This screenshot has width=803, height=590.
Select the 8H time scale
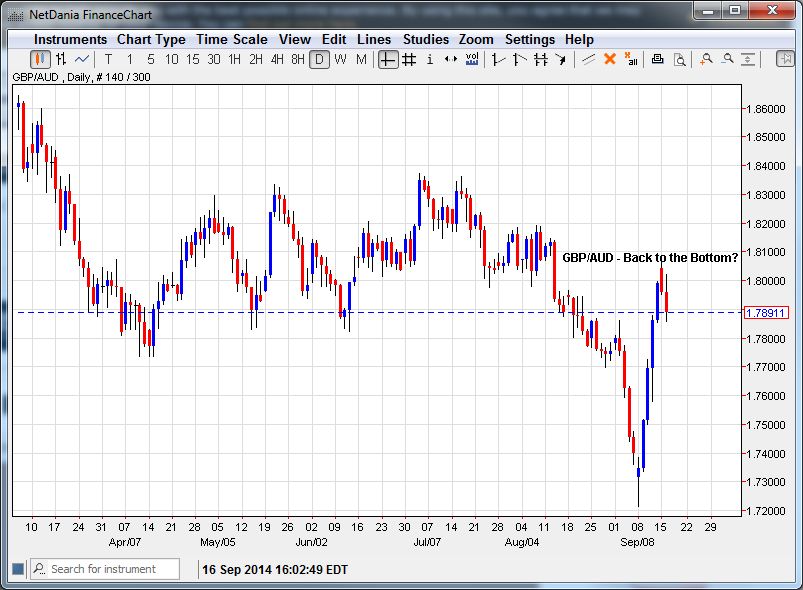[x=298, y=60]
